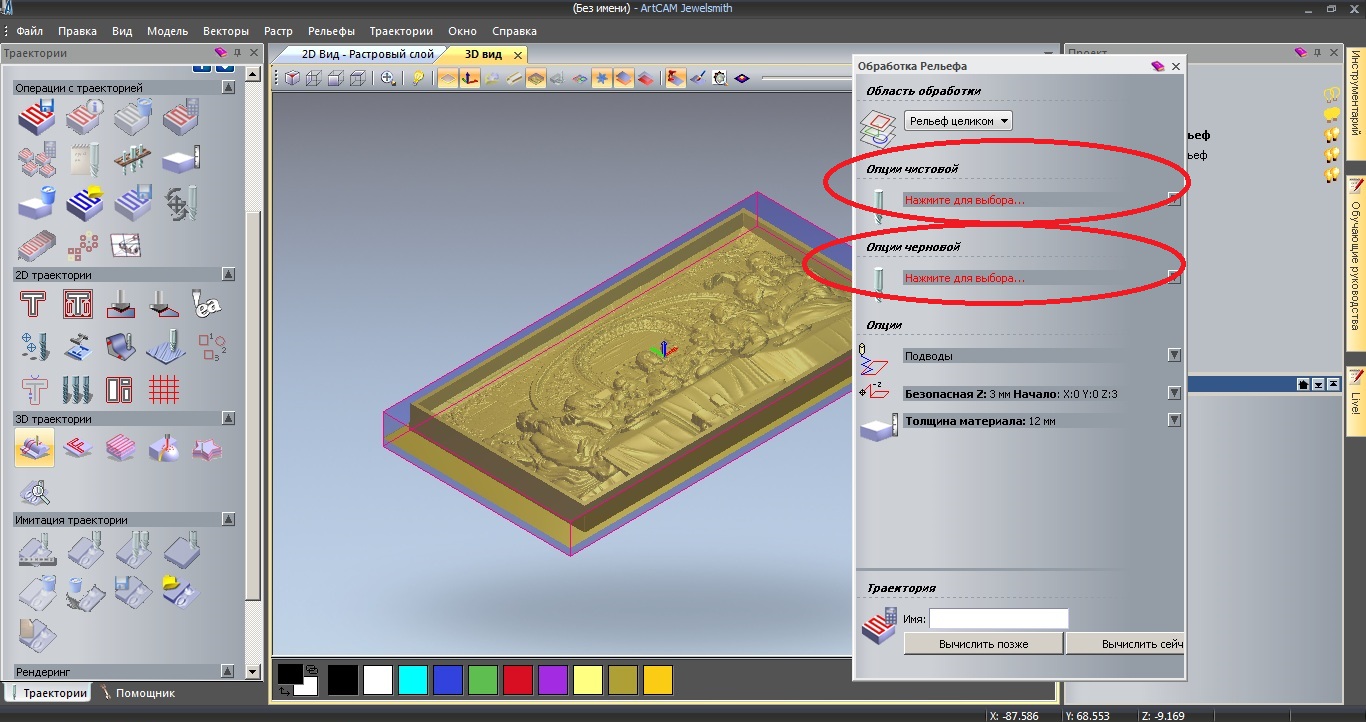
Task: Click the 'Вычислить сейч' calculate-now button
Action: 1125,644
